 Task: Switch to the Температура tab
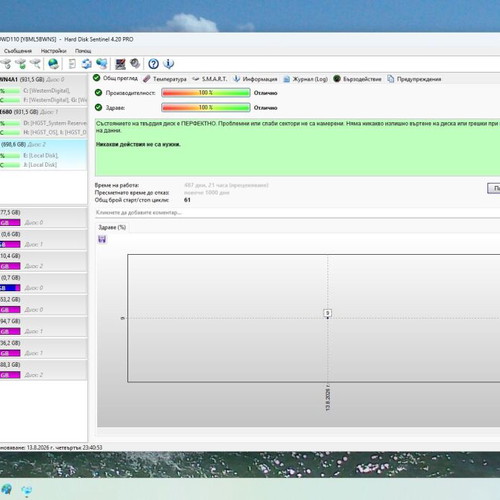(x=165, y=79)
